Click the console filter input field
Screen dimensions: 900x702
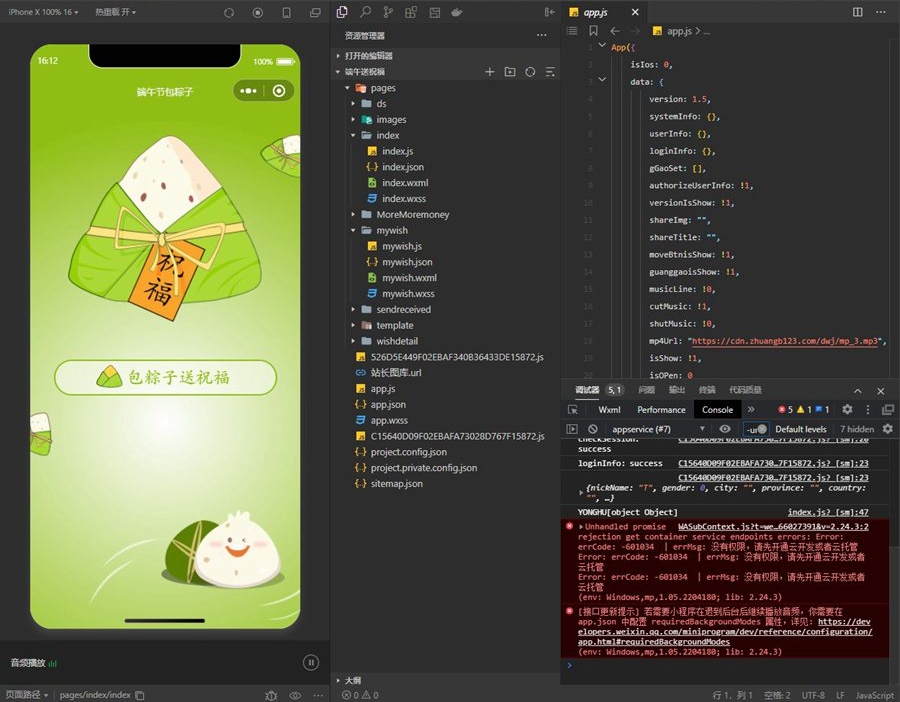point(752,429)
